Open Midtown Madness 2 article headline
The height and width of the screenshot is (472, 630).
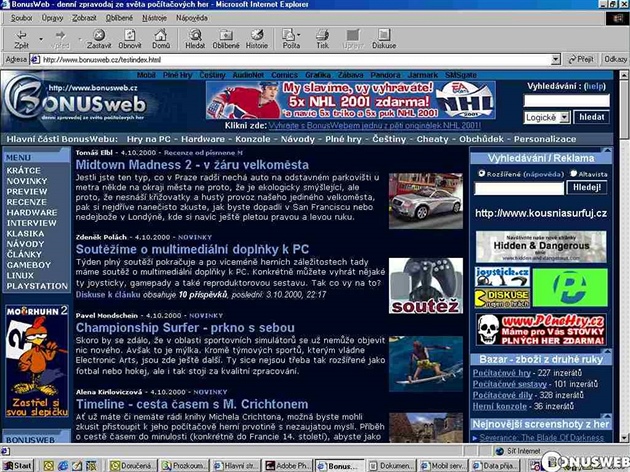pos(192,165)
